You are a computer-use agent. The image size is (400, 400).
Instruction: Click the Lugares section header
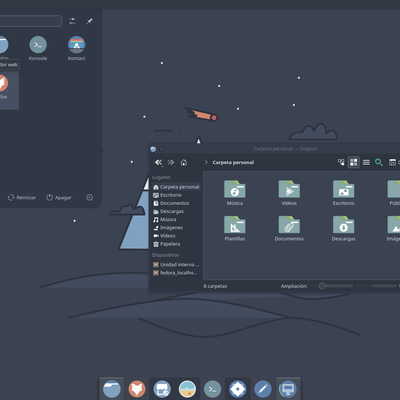pyautogui.click(x=161, y=177)
